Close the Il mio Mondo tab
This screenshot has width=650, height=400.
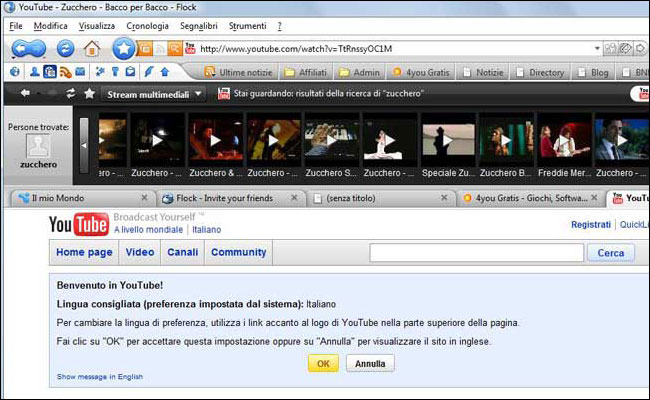[143, 198]
